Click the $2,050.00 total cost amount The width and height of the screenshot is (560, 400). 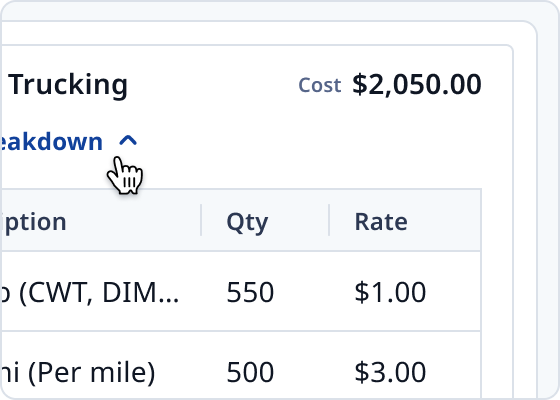coord(417,85)
